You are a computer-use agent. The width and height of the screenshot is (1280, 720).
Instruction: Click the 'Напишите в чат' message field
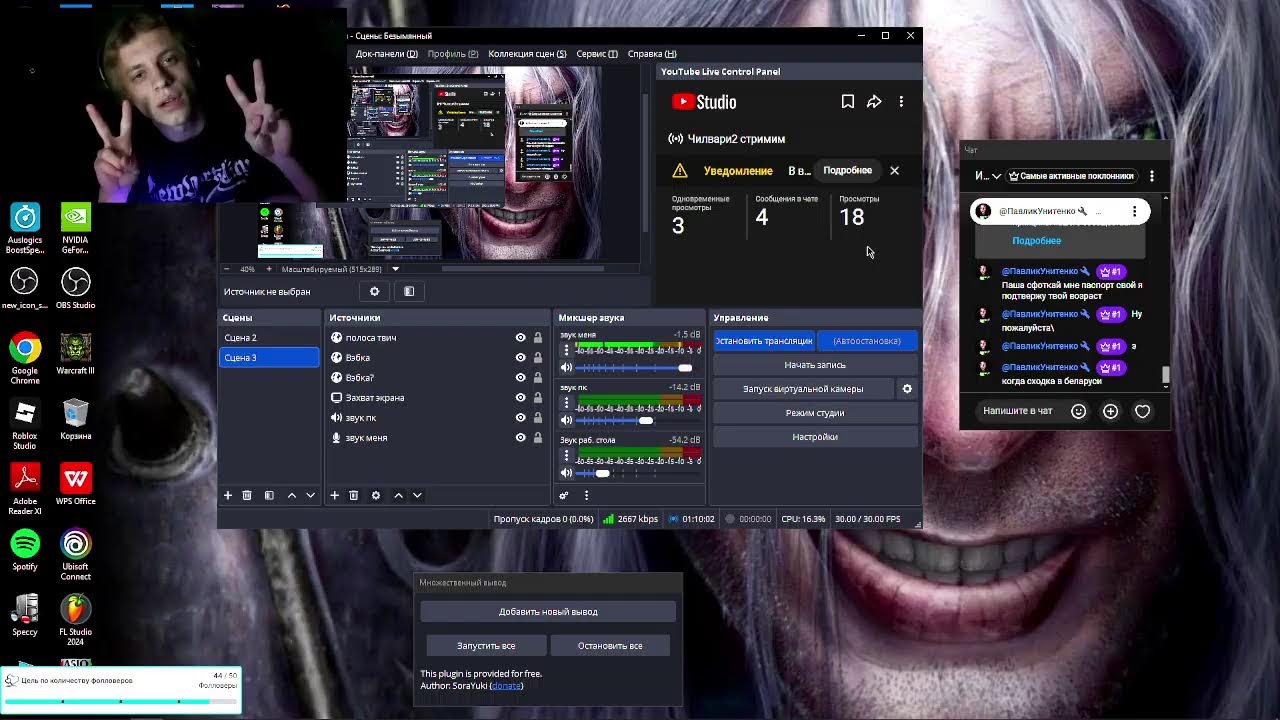pos(1017,411)
